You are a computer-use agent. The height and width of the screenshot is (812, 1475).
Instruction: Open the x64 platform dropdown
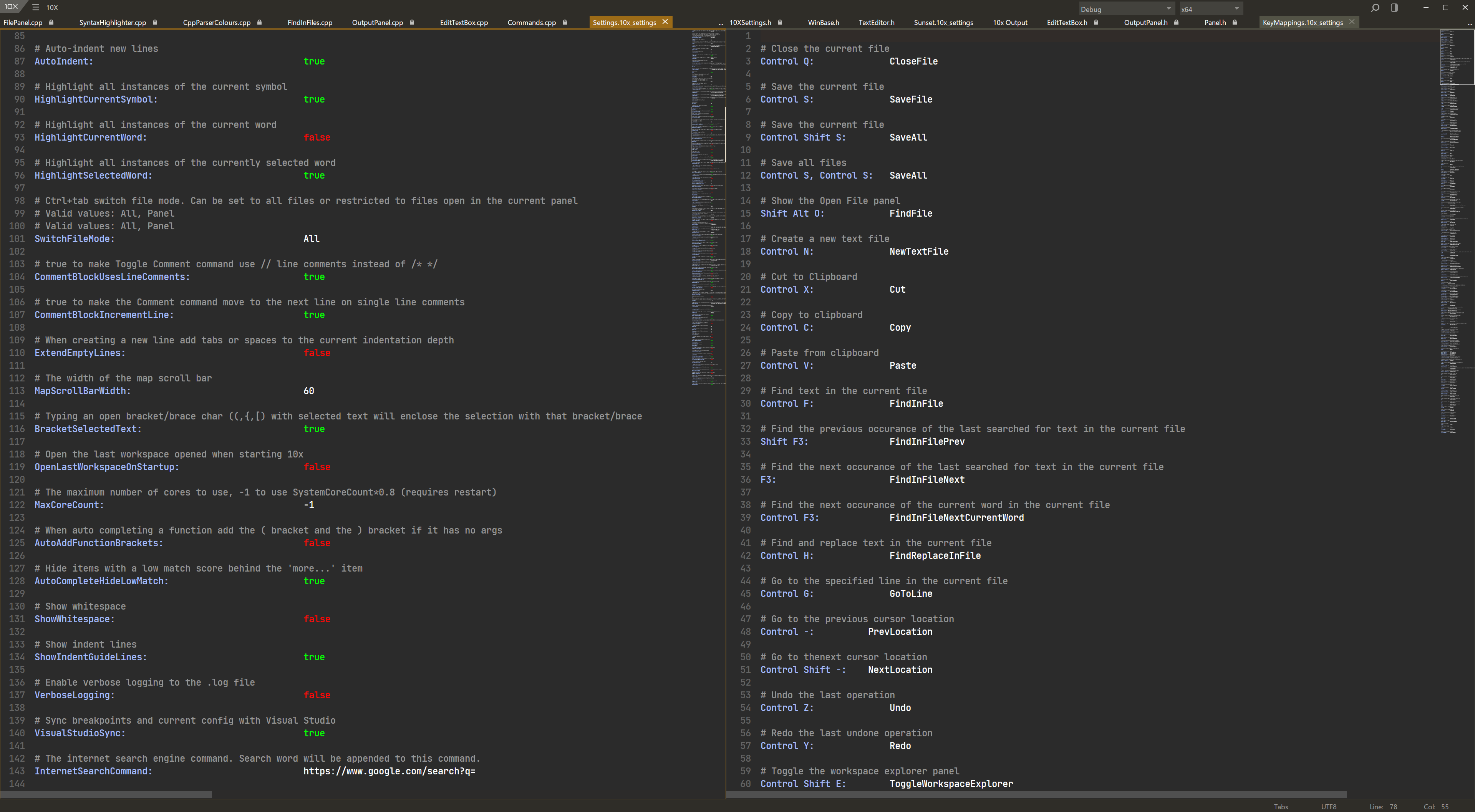click(x=1210, y=8)
